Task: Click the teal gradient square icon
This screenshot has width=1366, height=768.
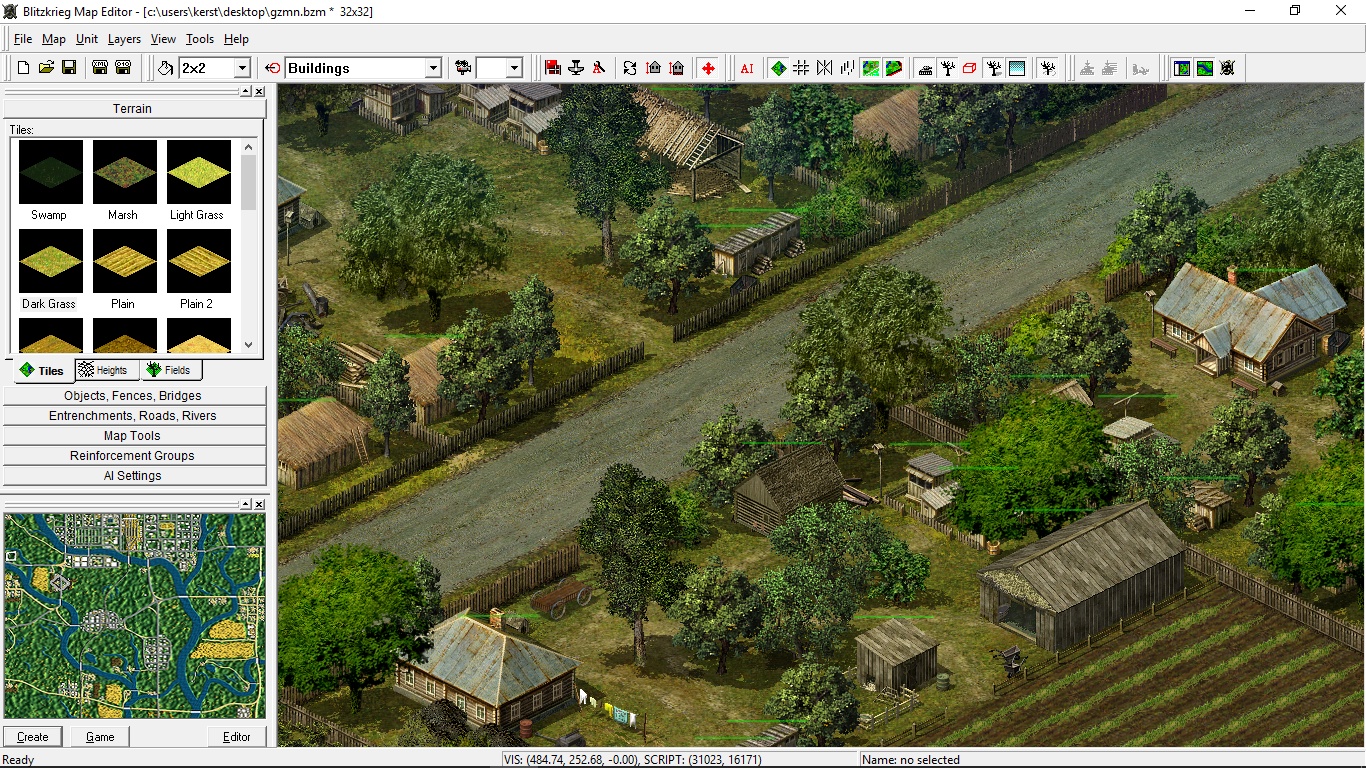Action: (1017, 68)
